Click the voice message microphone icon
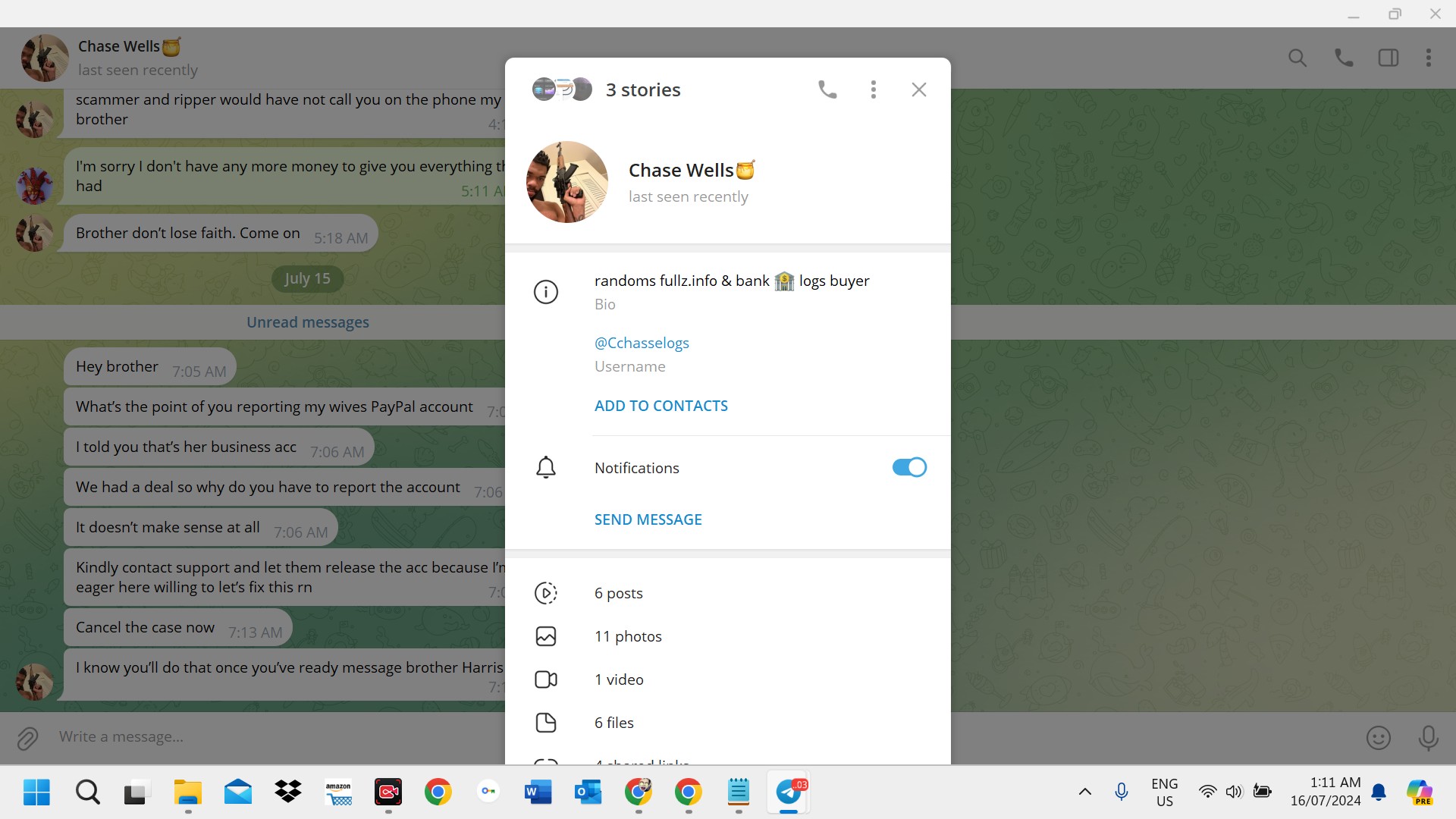This screenshot has width=1456, height=819. pos(1428,737)
